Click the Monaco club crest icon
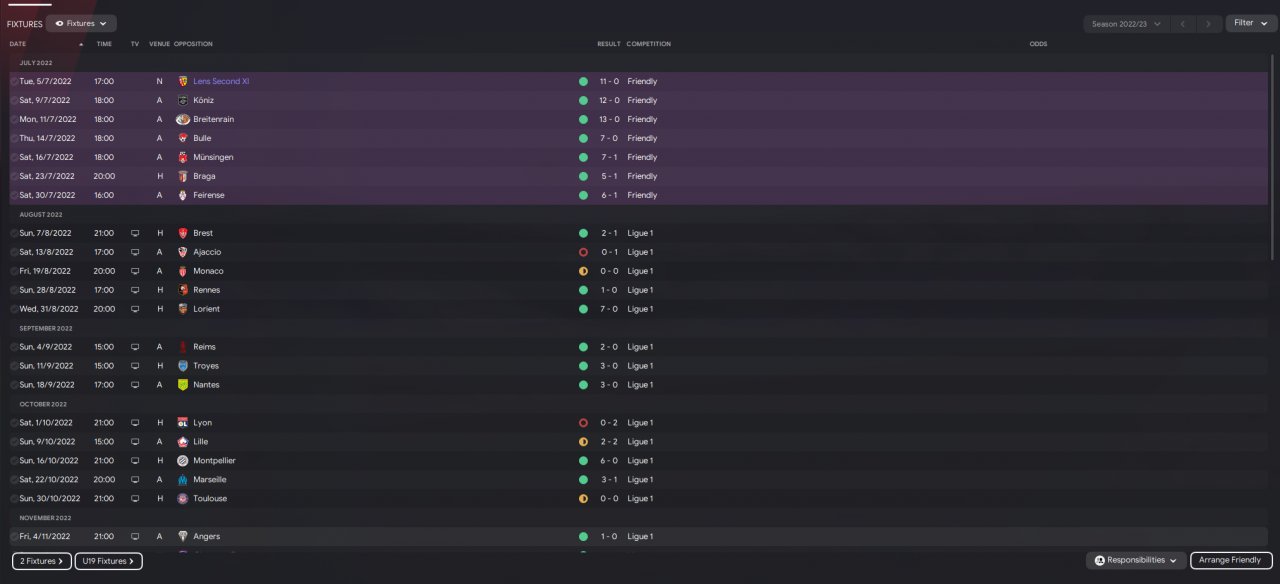Image resolution: width=1280 pixels, height=584 pixels. point(183,271)
